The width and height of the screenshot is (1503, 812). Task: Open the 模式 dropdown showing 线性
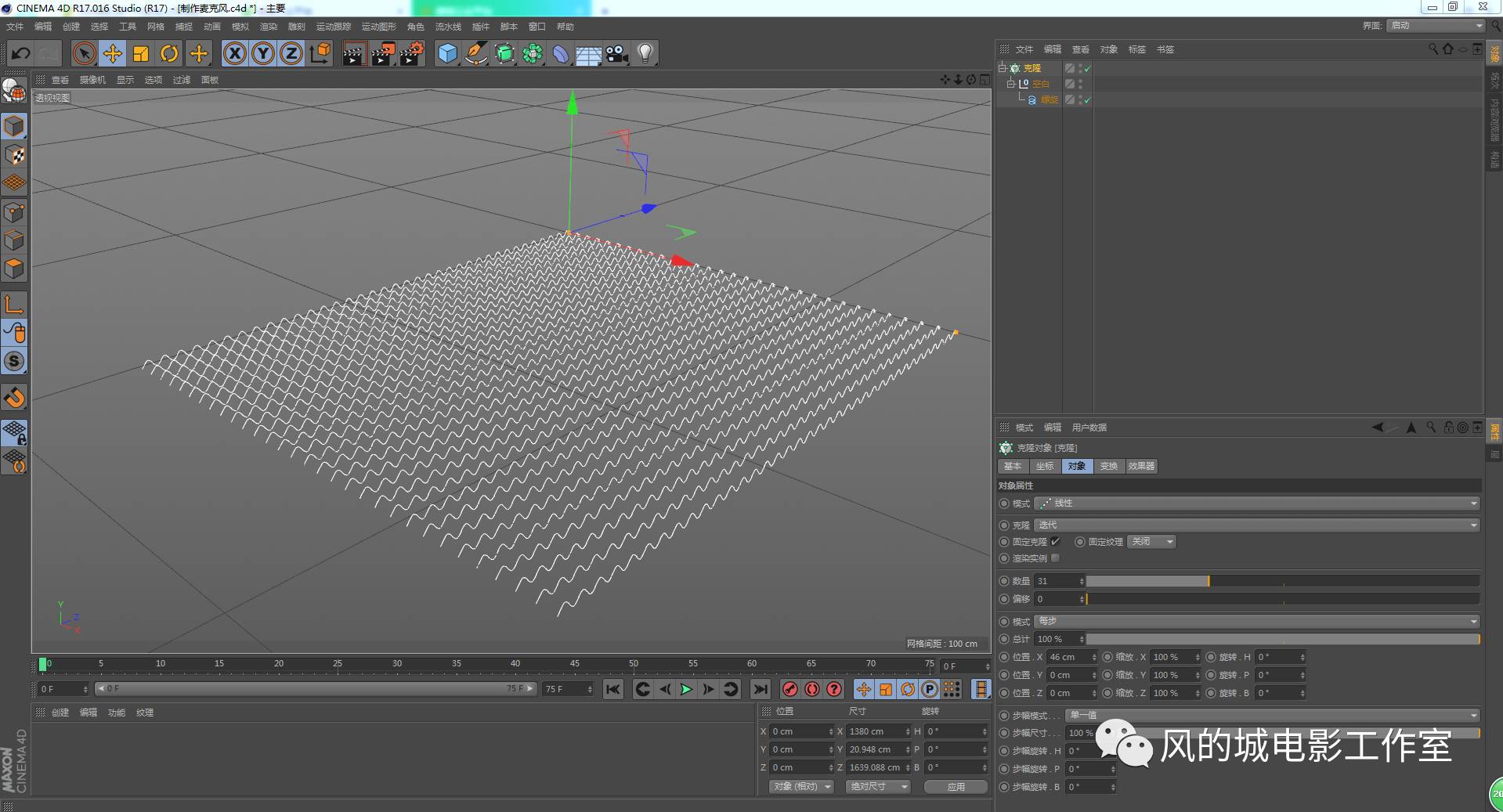click(x=1253, y=503)
